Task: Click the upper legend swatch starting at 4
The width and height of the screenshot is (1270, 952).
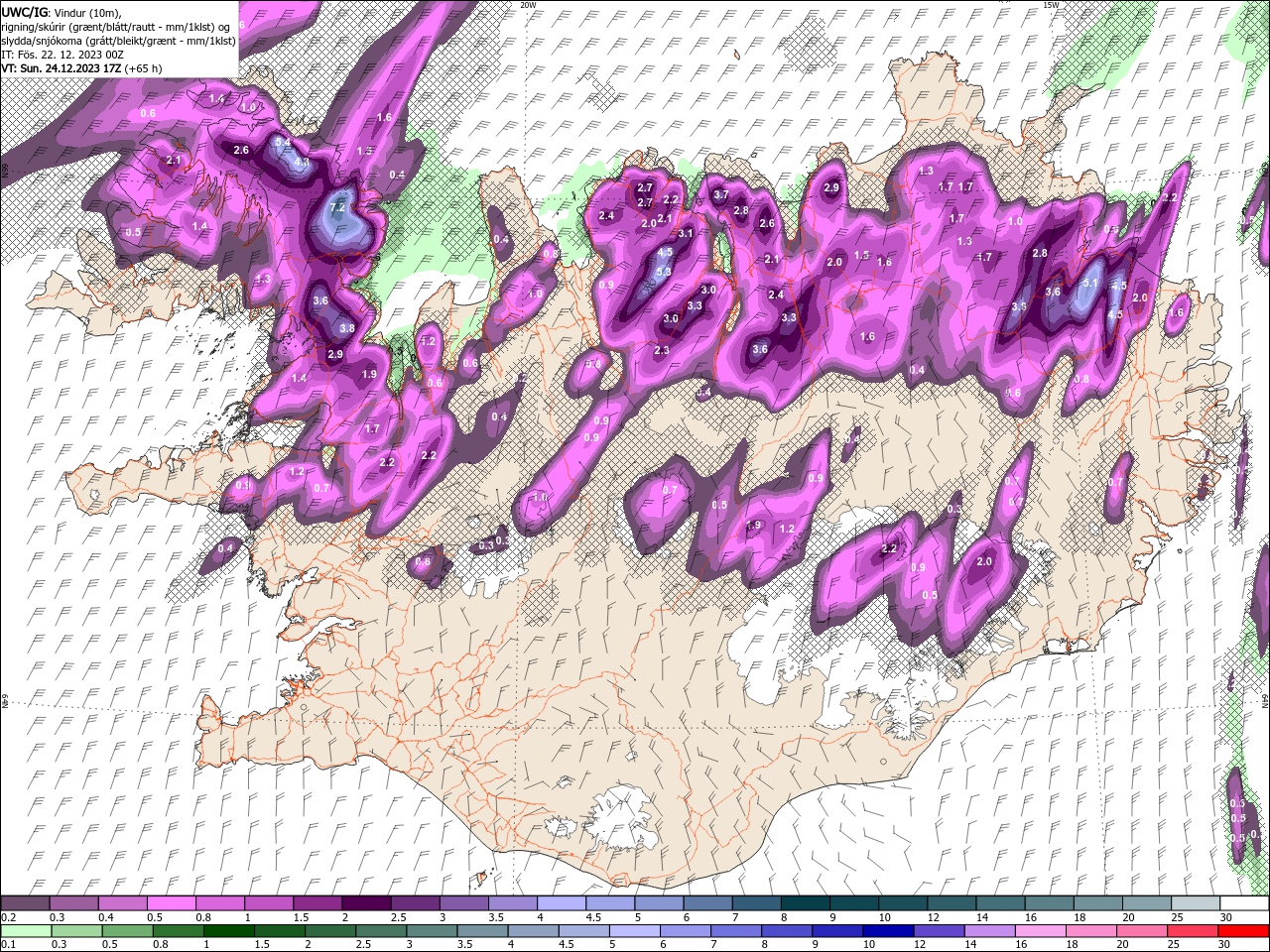Action: pos(562,903)
